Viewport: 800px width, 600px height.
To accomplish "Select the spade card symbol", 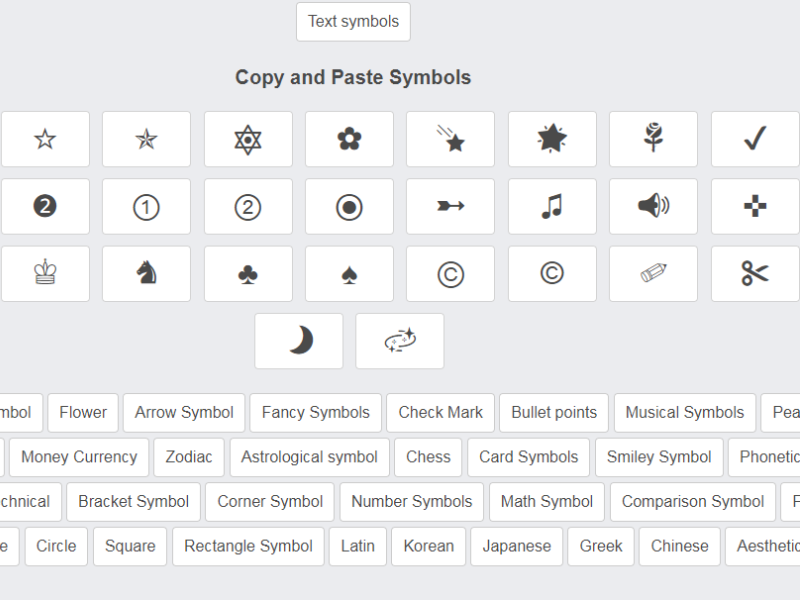I will [x=349, y=273].
